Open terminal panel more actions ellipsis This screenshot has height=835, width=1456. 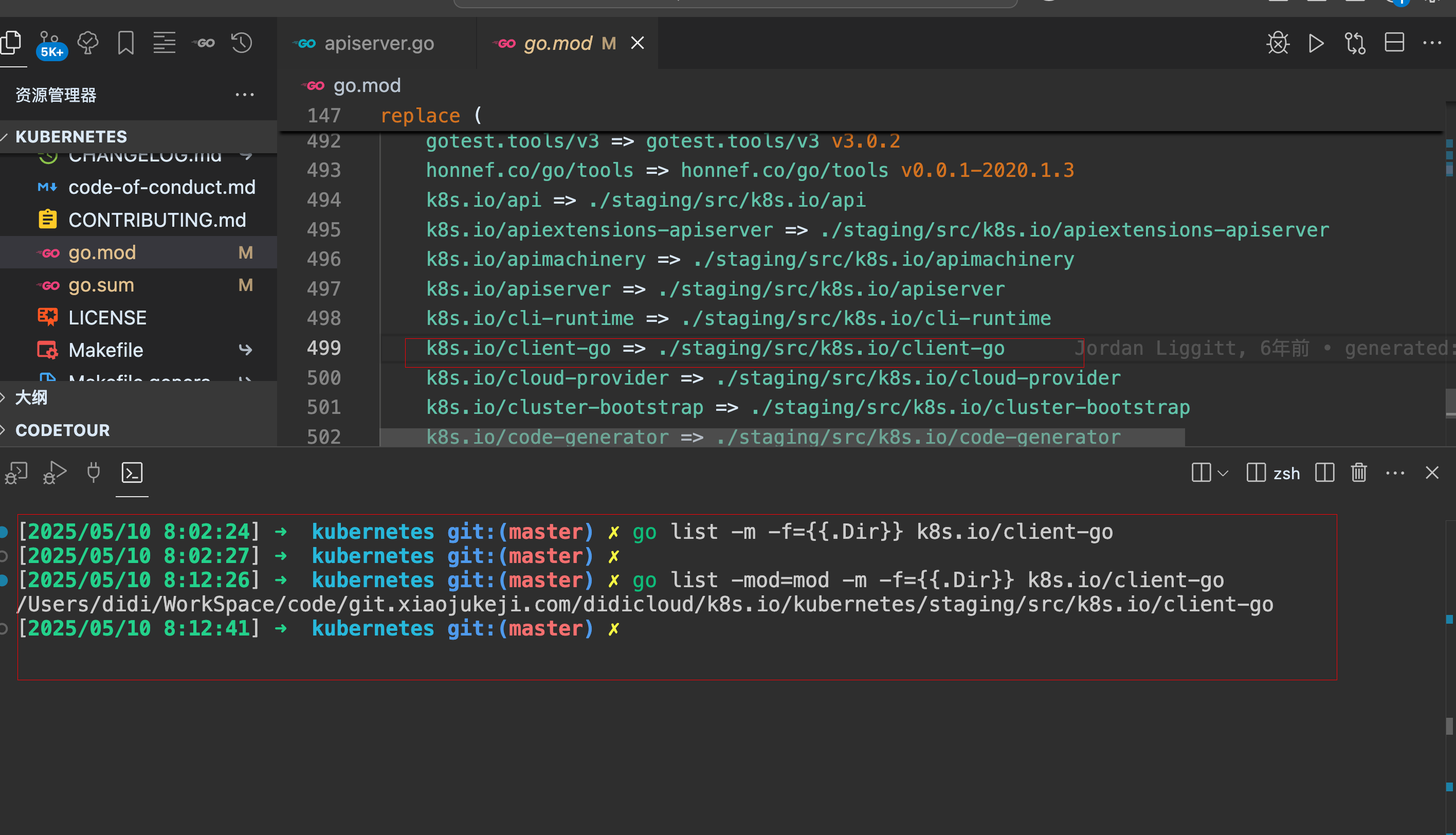click(1395, 473)
